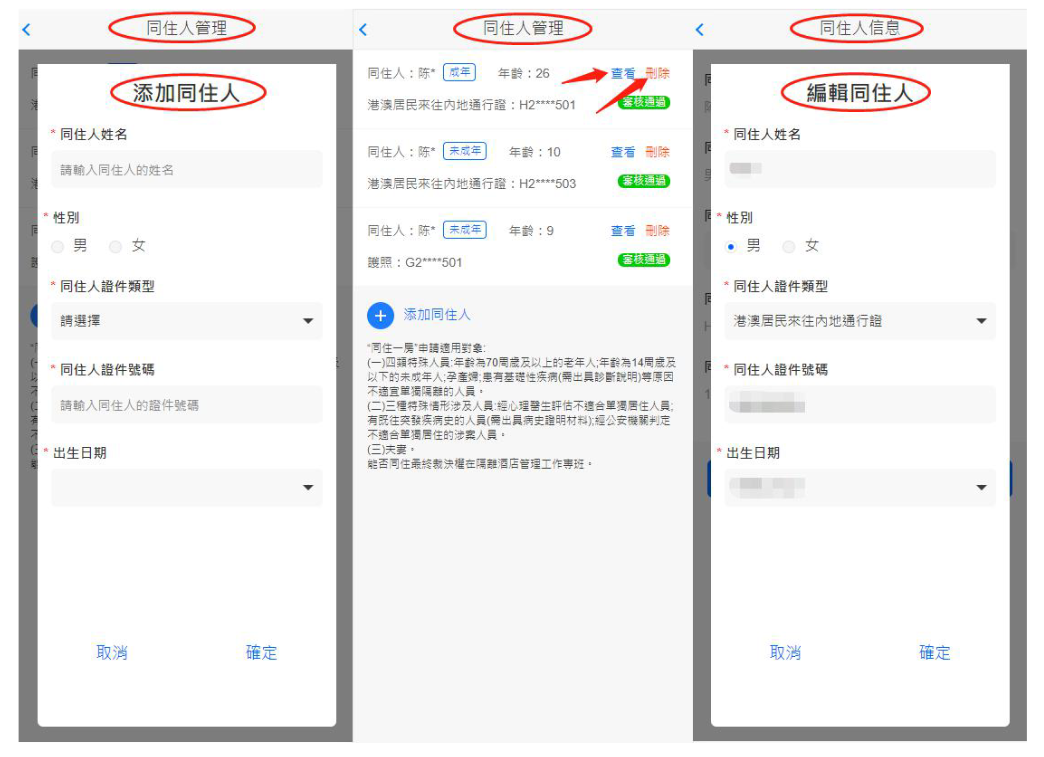Tap 成年 tag of age 26 cohabitant
The image size is (1044, 757).
(x=459, y=73)
